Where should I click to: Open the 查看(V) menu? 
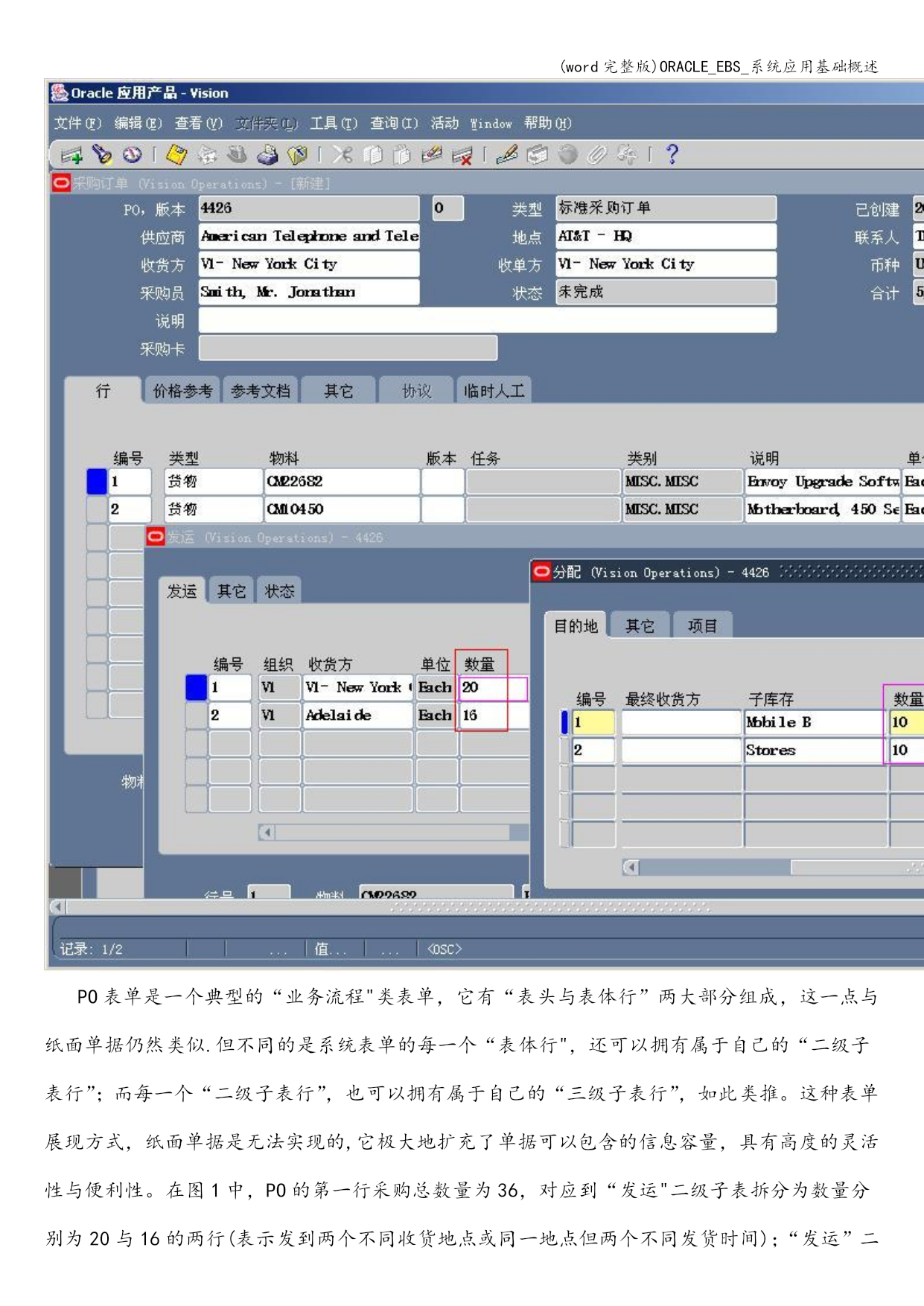(199, 123)
